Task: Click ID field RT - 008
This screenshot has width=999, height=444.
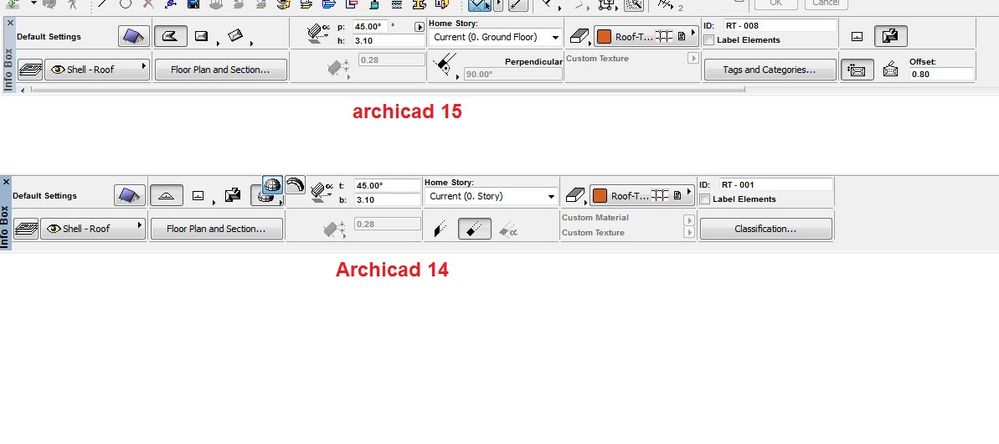Action: (780, 26)
